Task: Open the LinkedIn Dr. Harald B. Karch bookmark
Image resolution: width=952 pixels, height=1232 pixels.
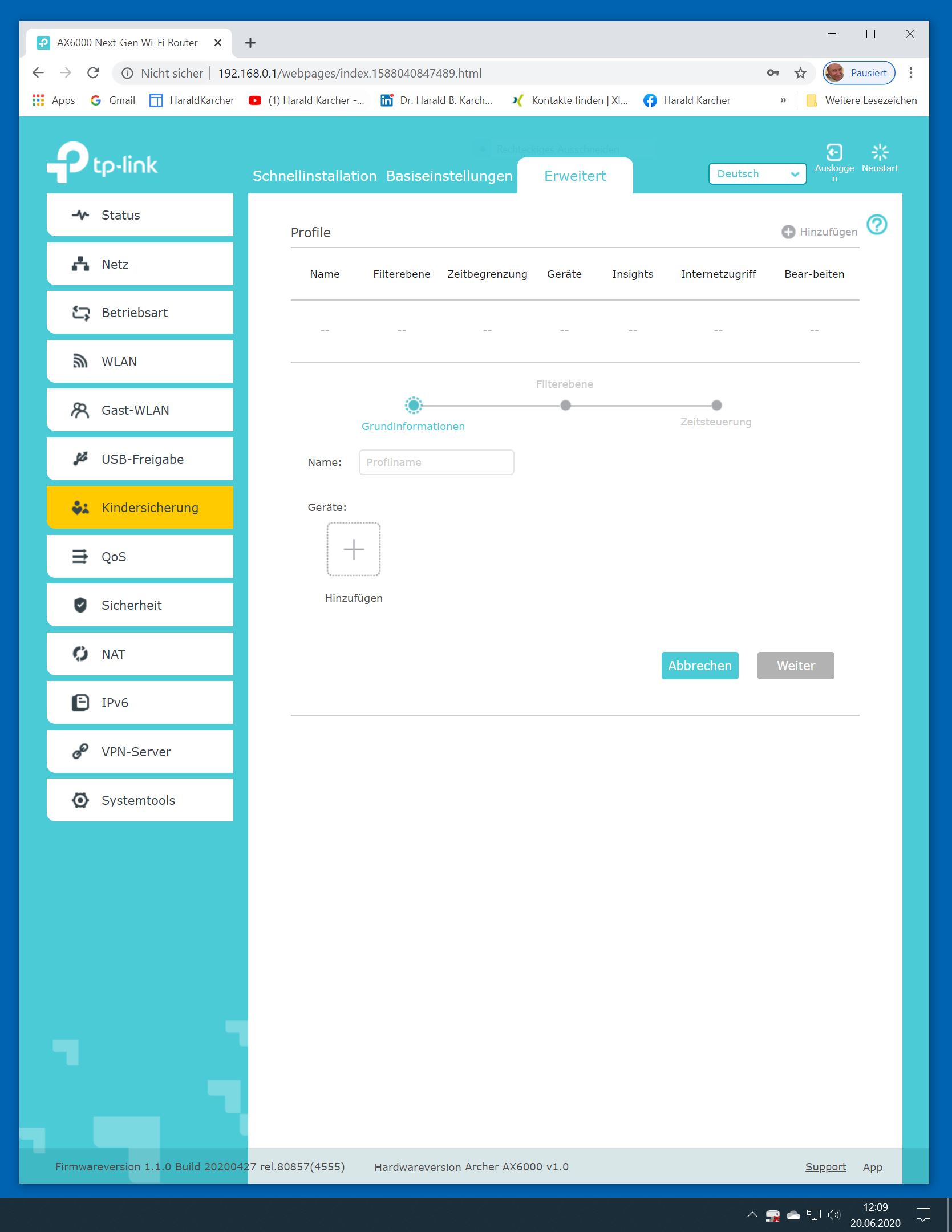Action: pos(436,100)
